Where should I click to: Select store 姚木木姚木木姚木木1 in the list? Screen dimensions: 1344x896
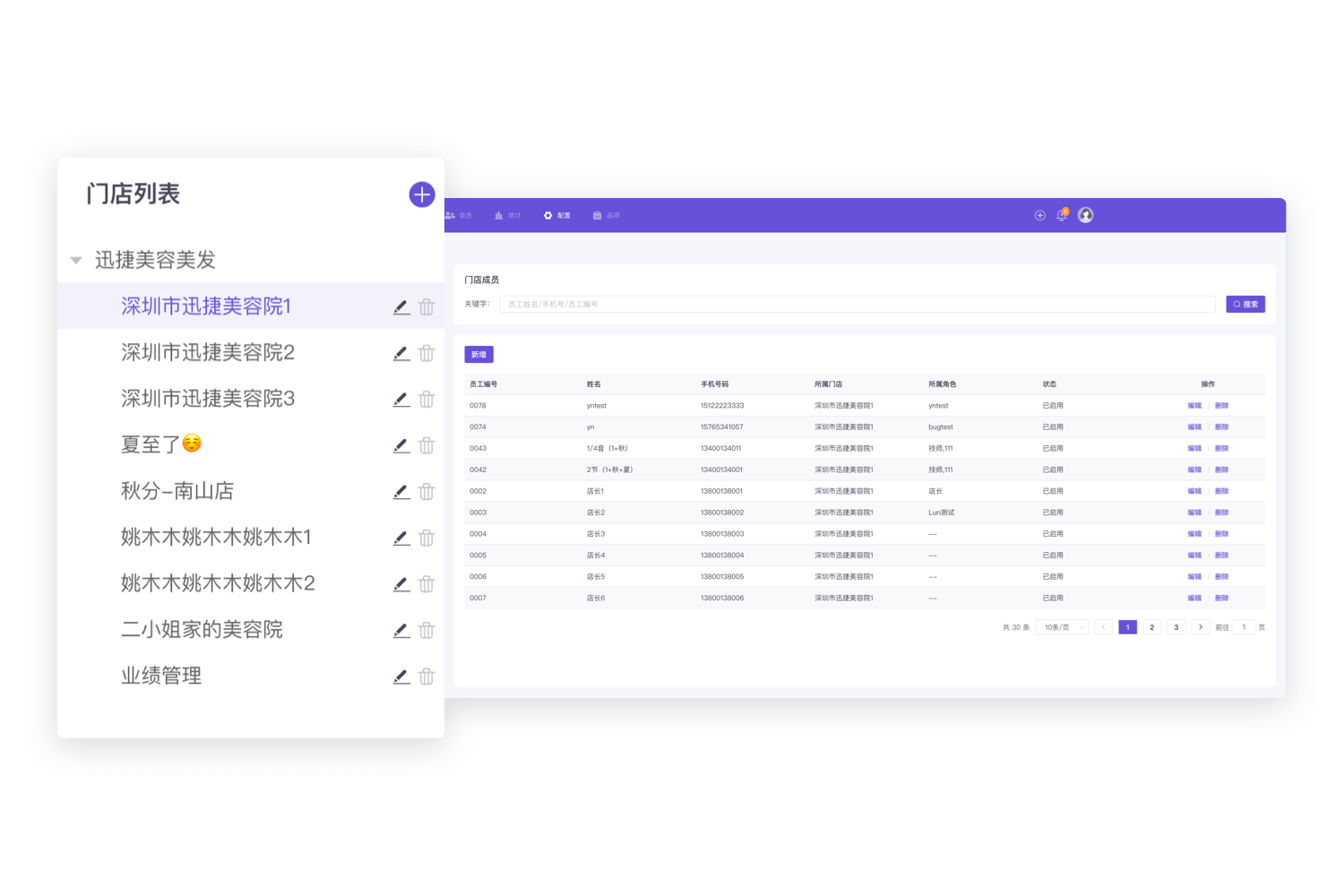click(x=216, y=538)
